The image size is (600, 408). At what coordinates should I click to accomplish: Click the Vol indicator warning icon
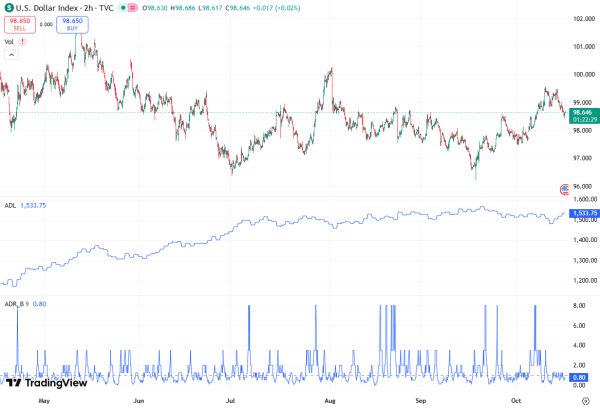click(23, 42)
